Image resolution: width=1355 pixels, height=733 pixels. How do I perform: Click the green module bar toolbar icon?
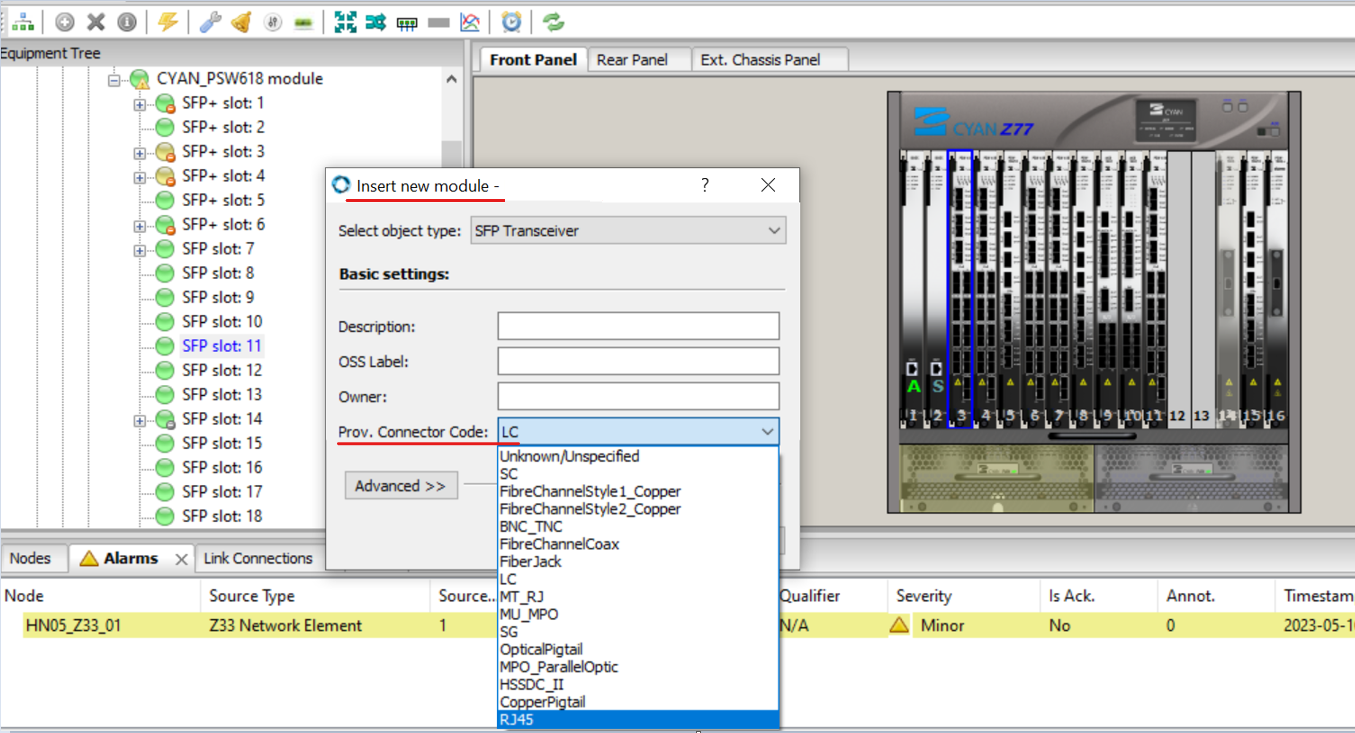[303, 21]
